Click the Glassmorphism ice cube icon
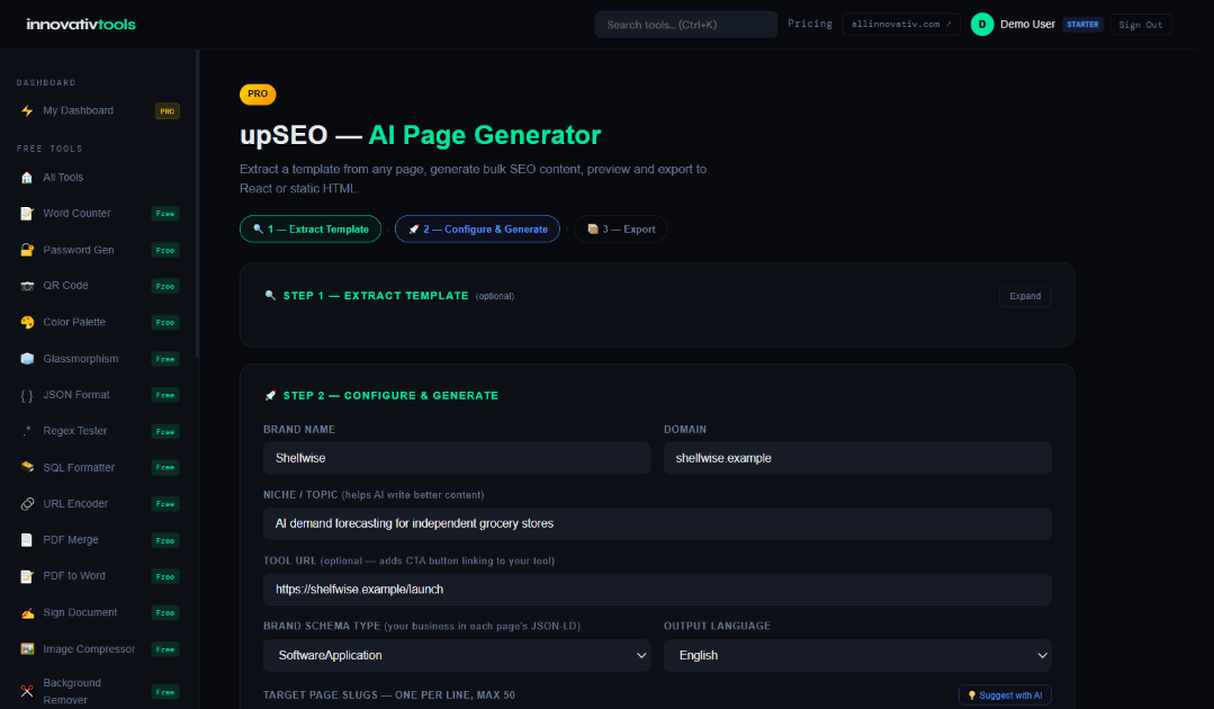 pyautogui.click(x=27, y=359)
